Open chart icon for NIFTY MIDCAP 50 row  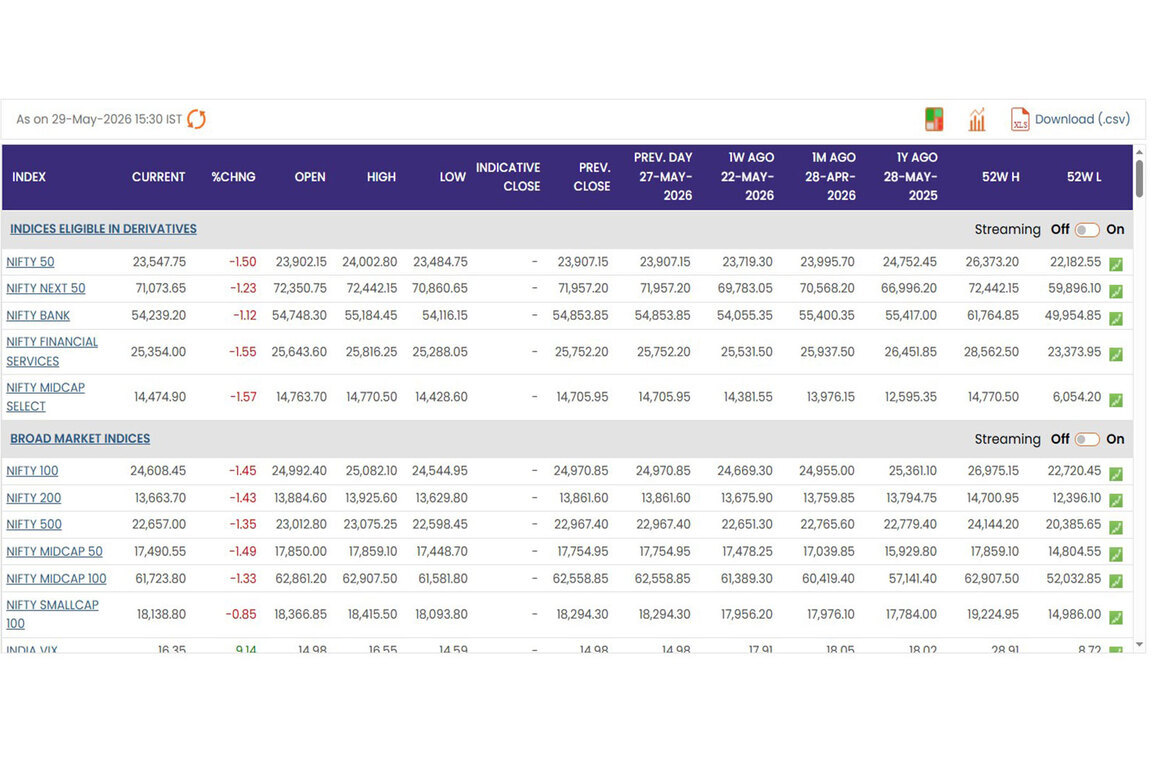[x=1116, y=555]
